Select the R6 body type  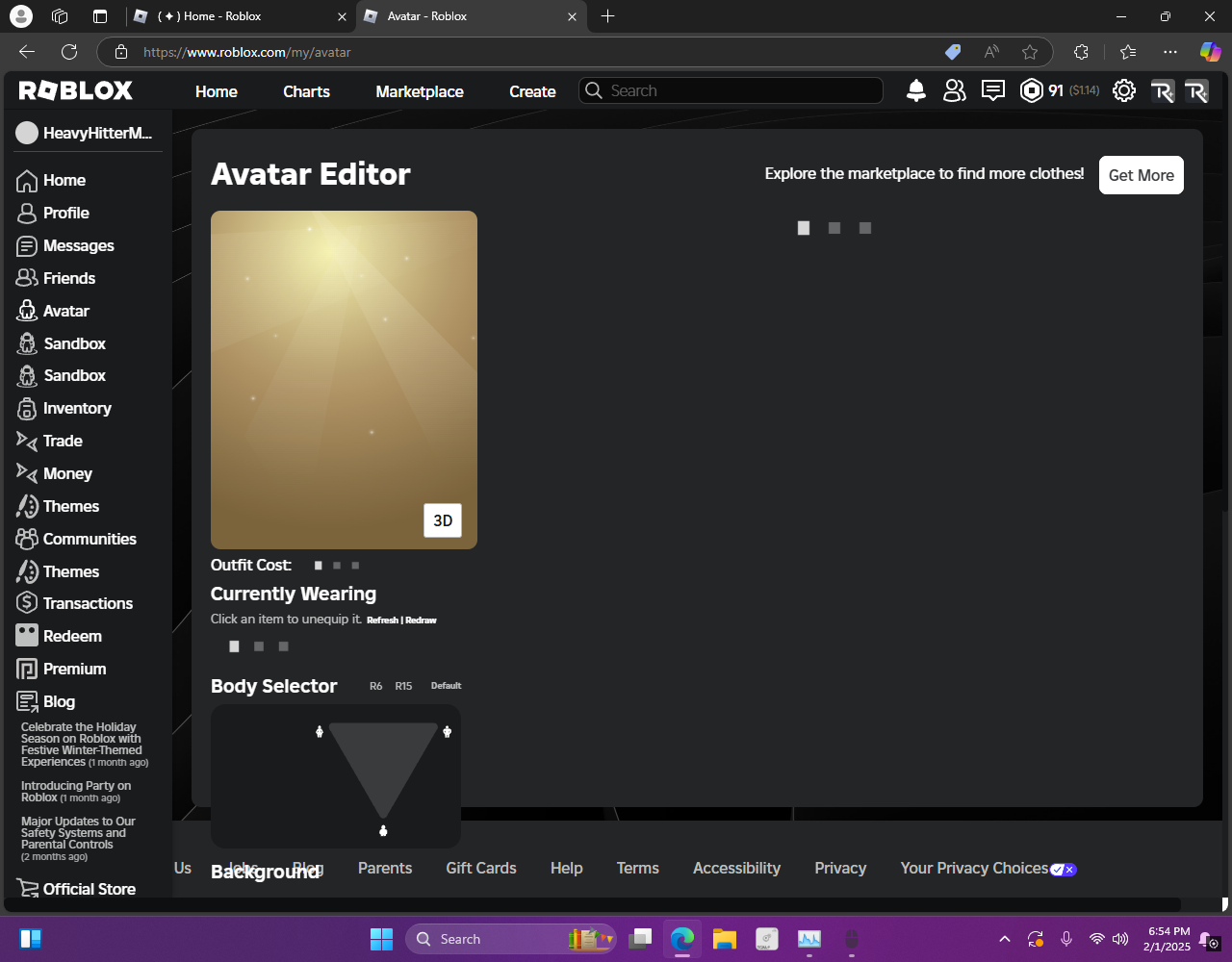point(375,686)
